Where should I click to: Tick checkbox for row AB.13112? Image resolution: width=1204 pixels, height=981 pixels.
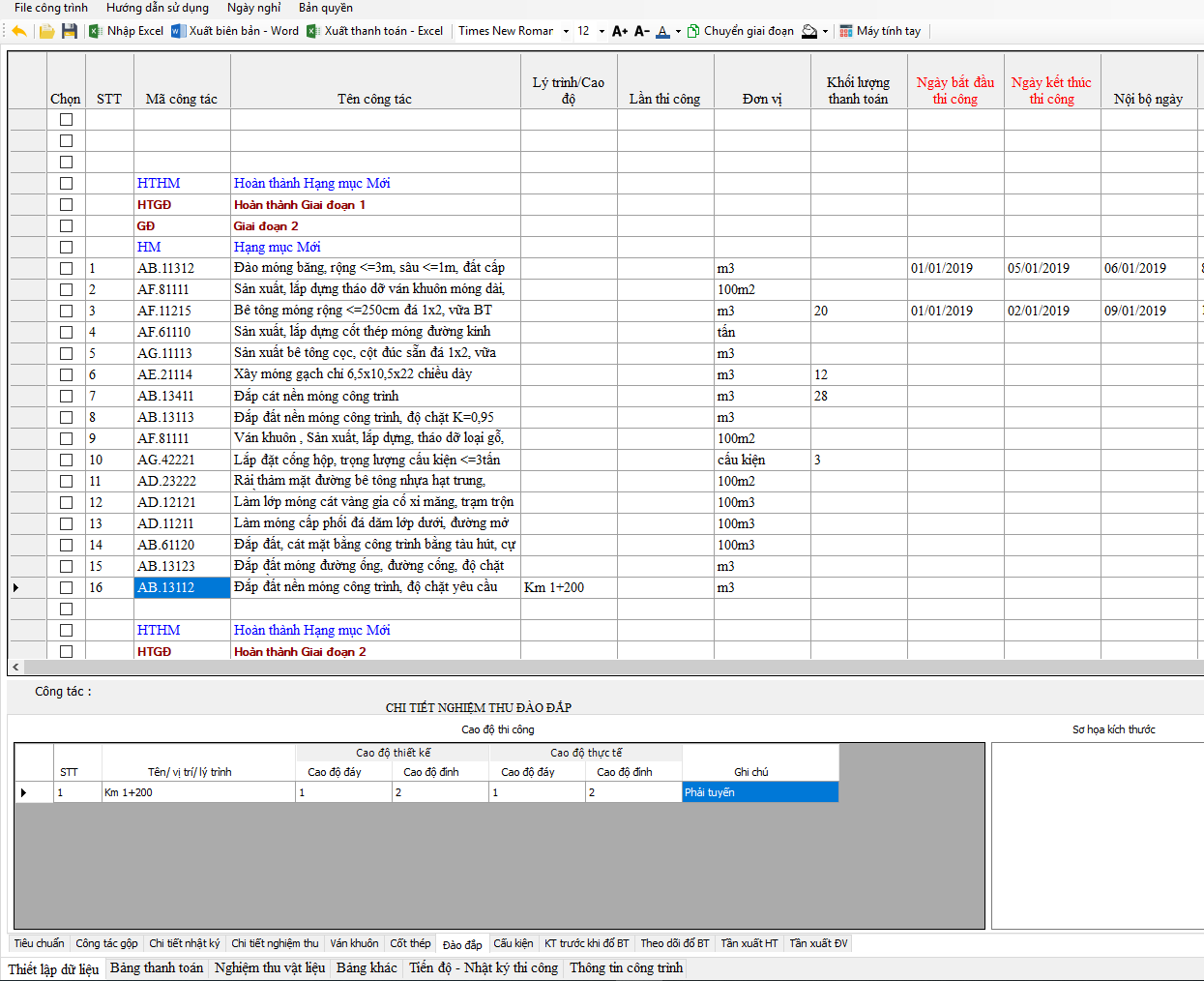click(66, 587)
